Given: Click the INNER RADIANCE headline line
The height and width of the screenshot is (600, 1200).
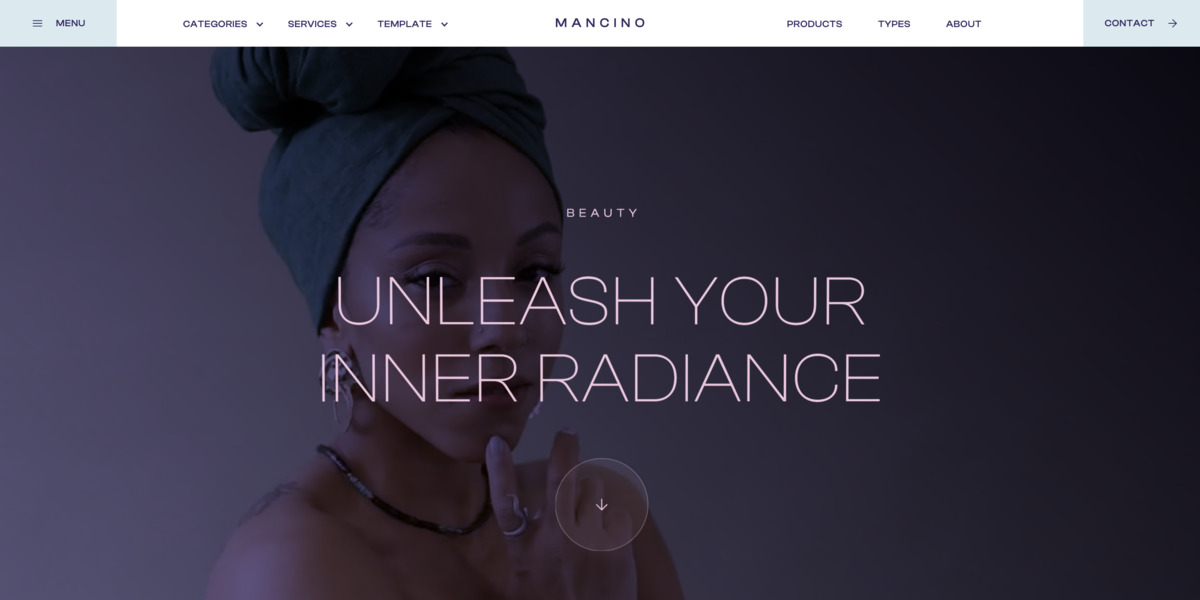Looking at the screenshot, I should (x=599, y=378).
